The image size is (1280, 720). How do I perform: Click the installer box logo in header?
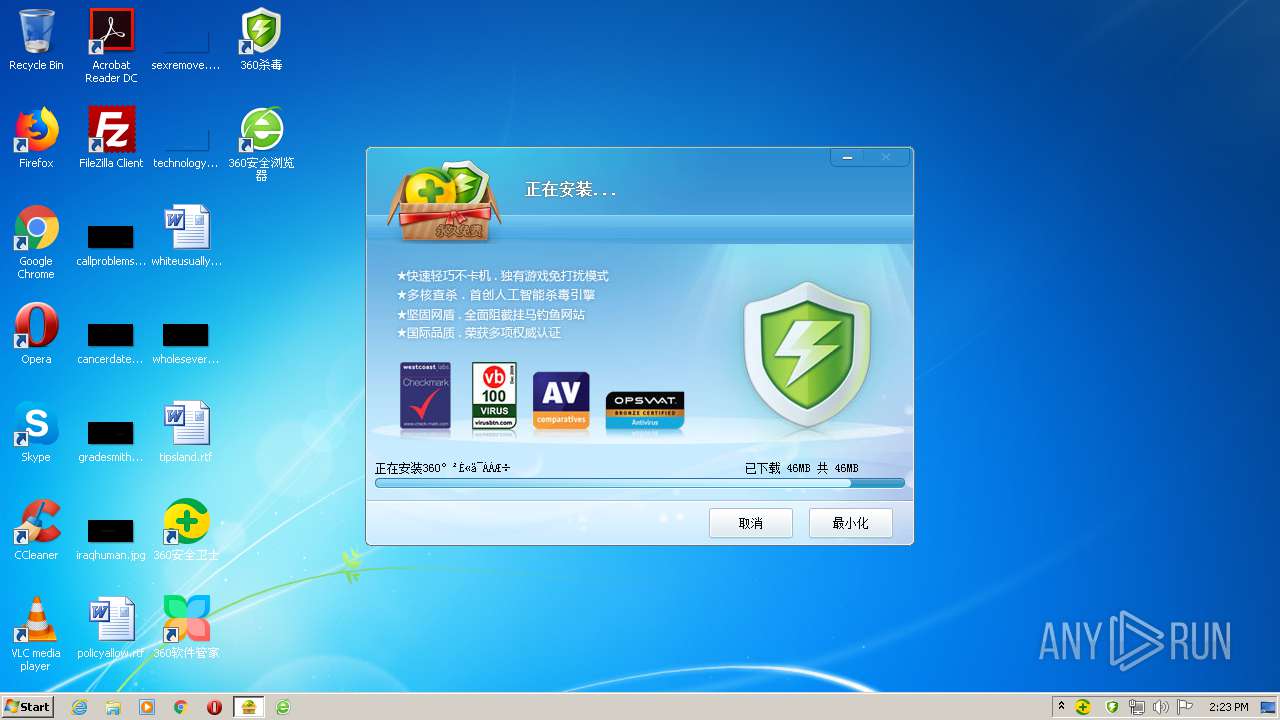pyautogui.click(x=443, y=203)
